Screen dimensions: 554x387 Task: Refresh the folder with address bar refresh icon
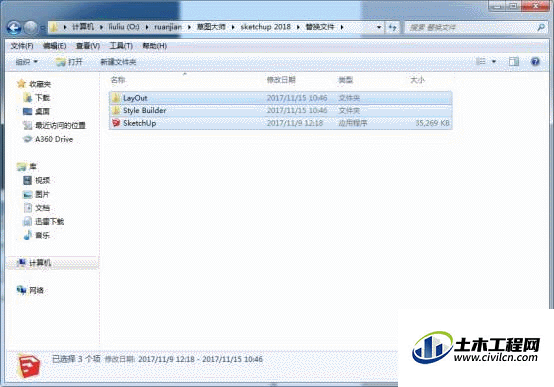pyautogui.click(x=393, y=27)
